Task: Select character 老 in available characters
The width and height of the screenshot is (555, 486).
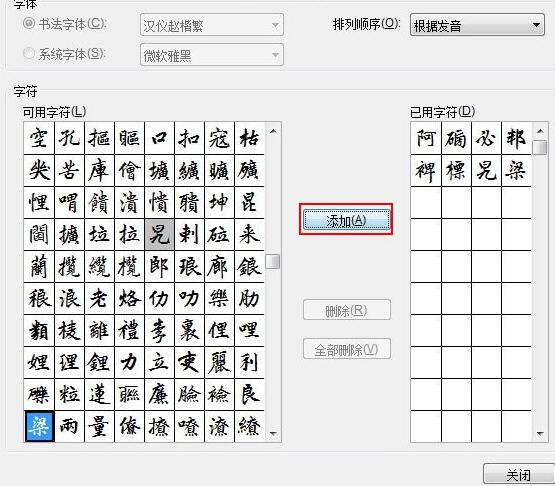Action: click(99, 298)
